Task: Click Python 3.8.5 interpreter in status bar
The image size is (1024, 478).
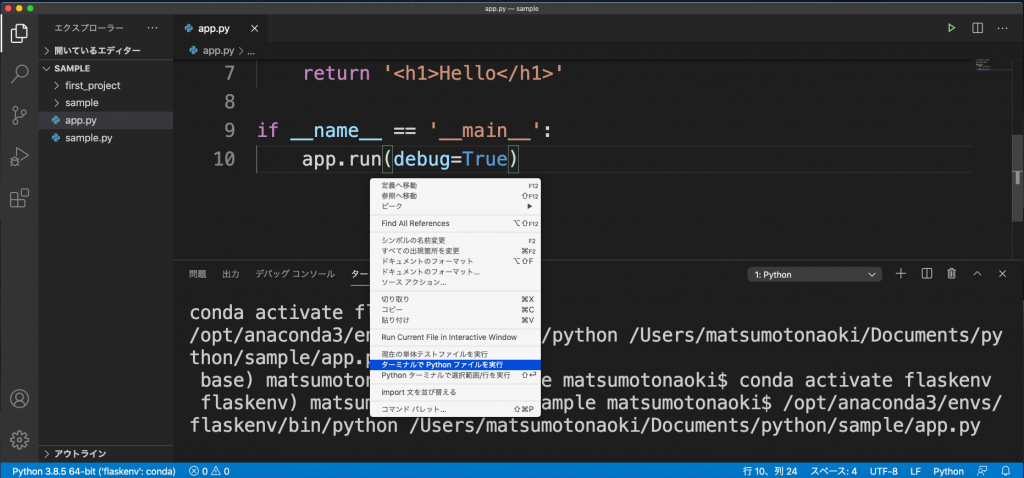Action: pyautogui.click(x=95, y=470)
